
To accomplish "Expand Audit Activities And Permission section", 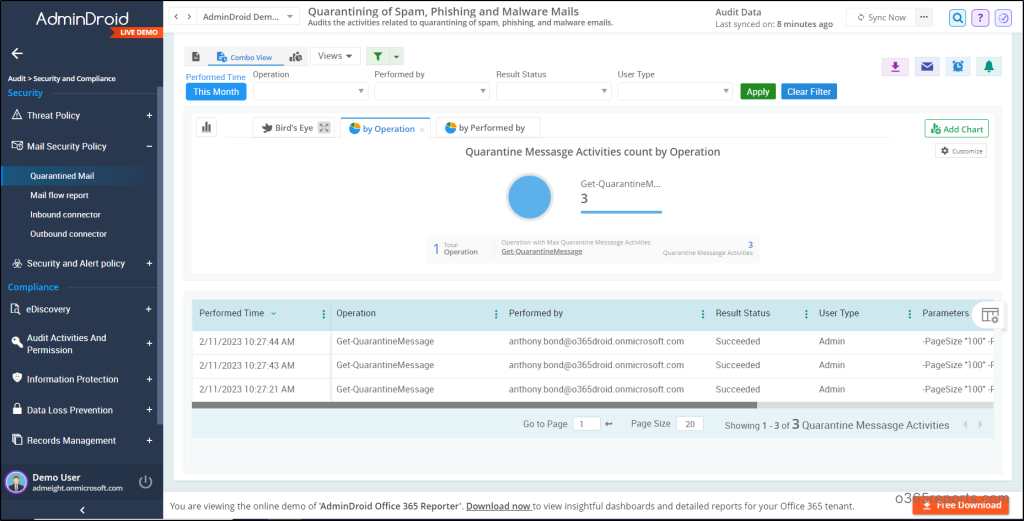I will click(149, 343).
